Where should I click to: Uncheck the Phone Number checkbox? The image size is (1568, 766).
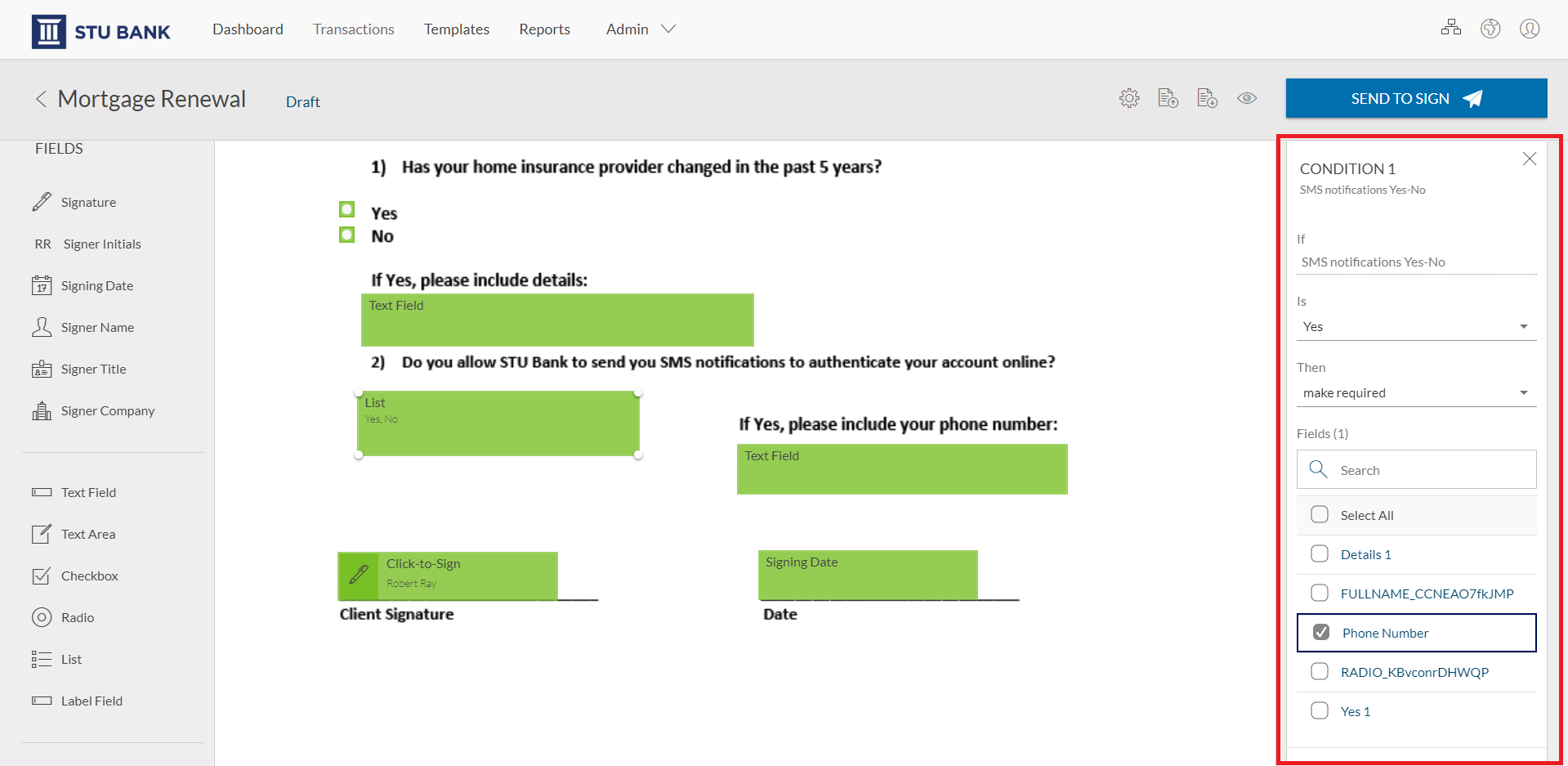pyautogui.click(x=1321, y=632)
